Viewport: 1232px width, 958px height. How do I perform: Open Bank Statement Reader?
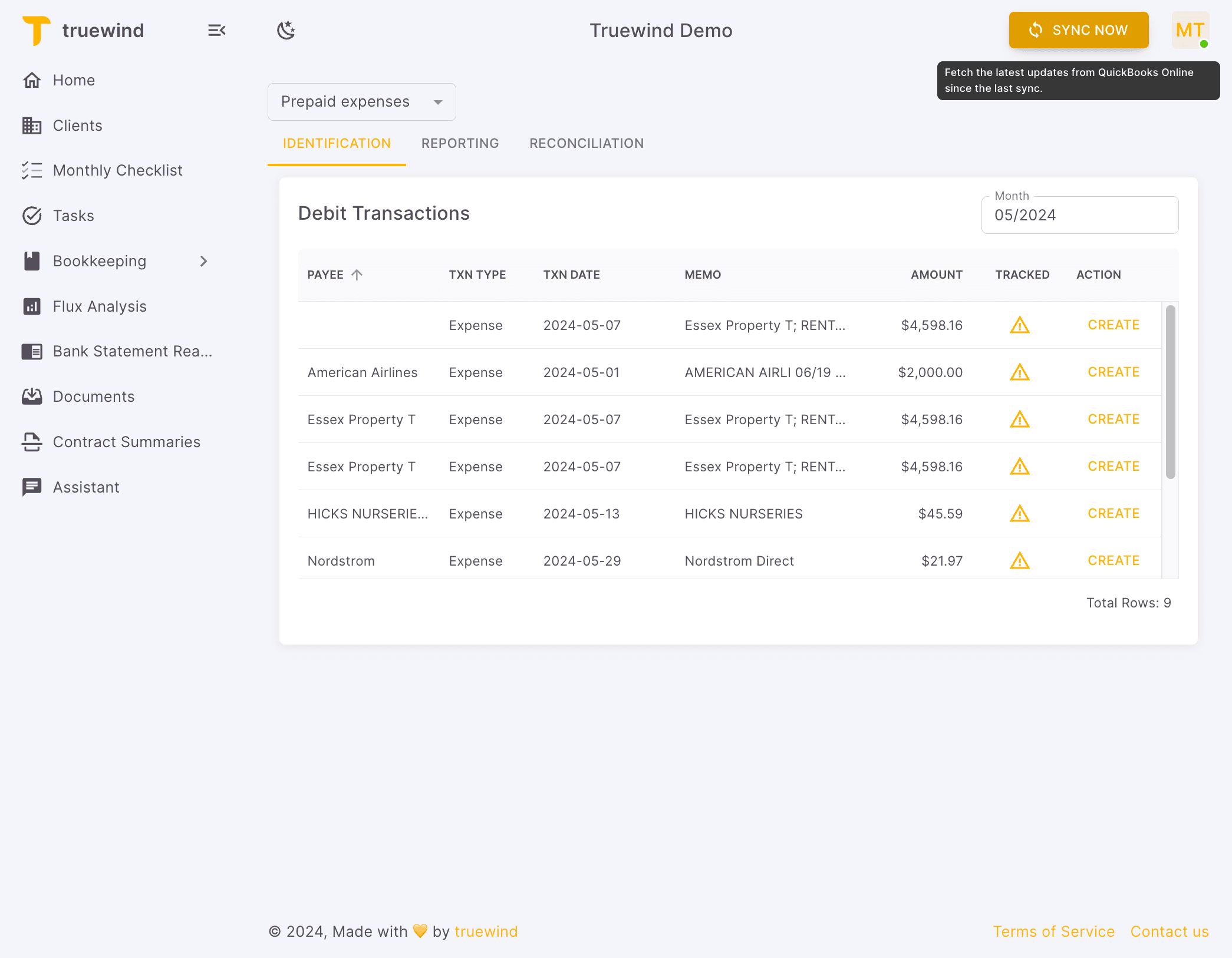[132, 351]
